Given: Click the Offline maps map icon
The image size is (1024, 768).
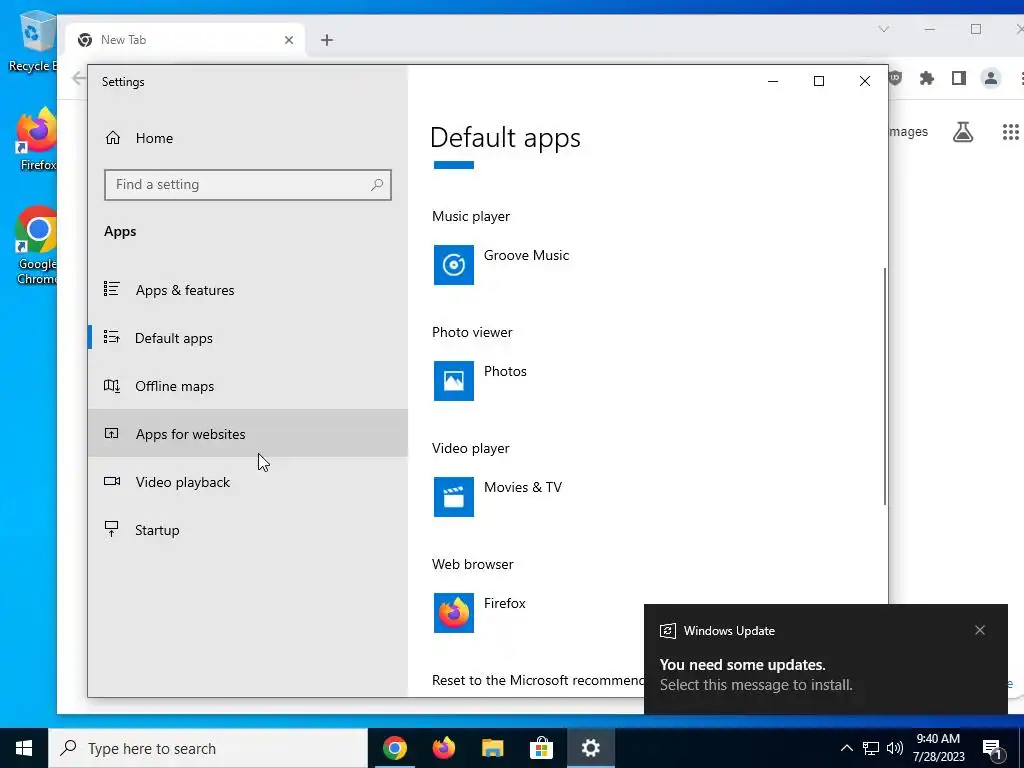Looking at the screenshot, I should 112,385.
